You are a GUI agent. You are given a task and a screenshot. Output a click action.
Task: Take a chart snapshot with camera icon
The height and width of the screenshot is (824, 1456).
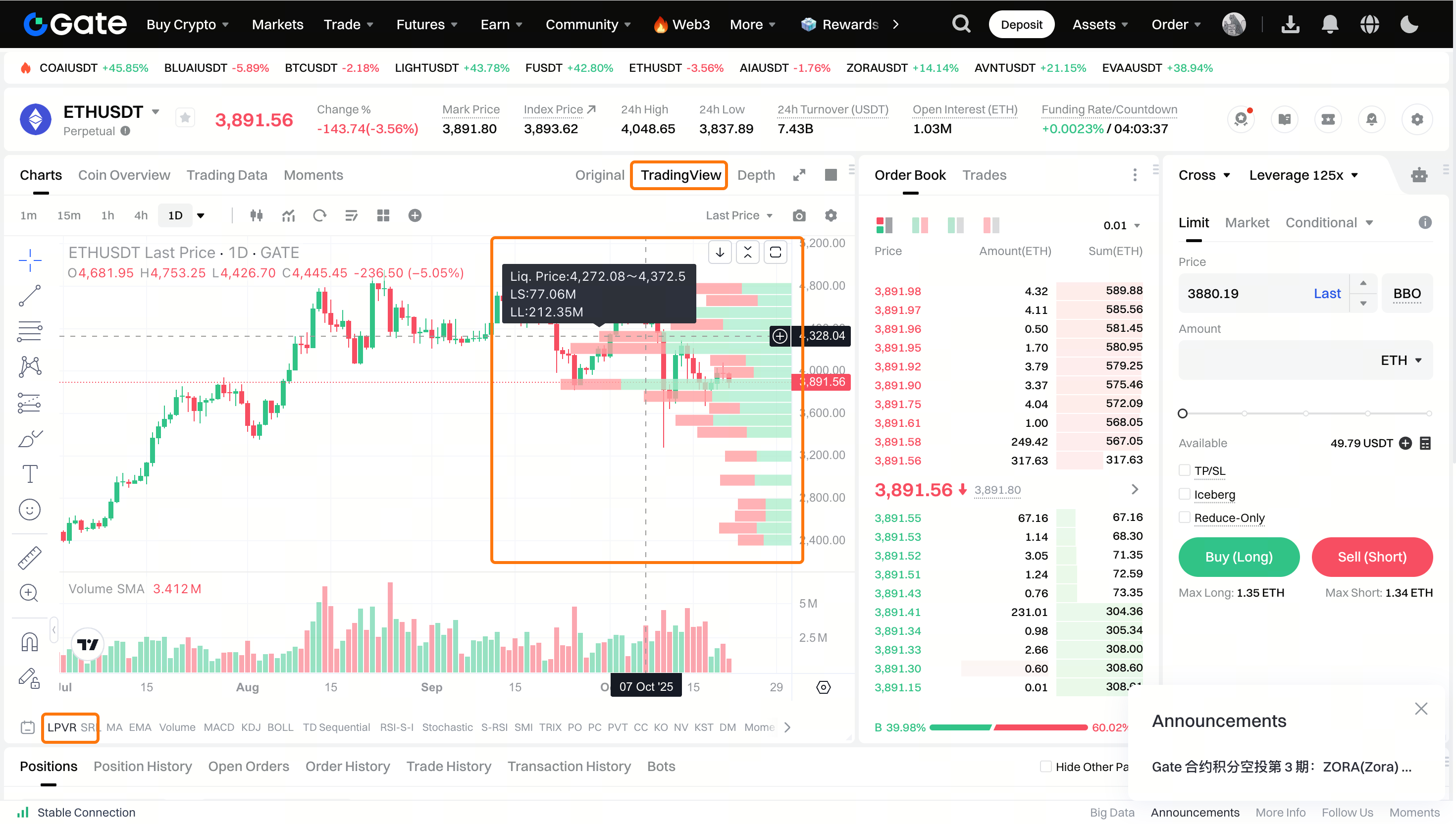798,215
